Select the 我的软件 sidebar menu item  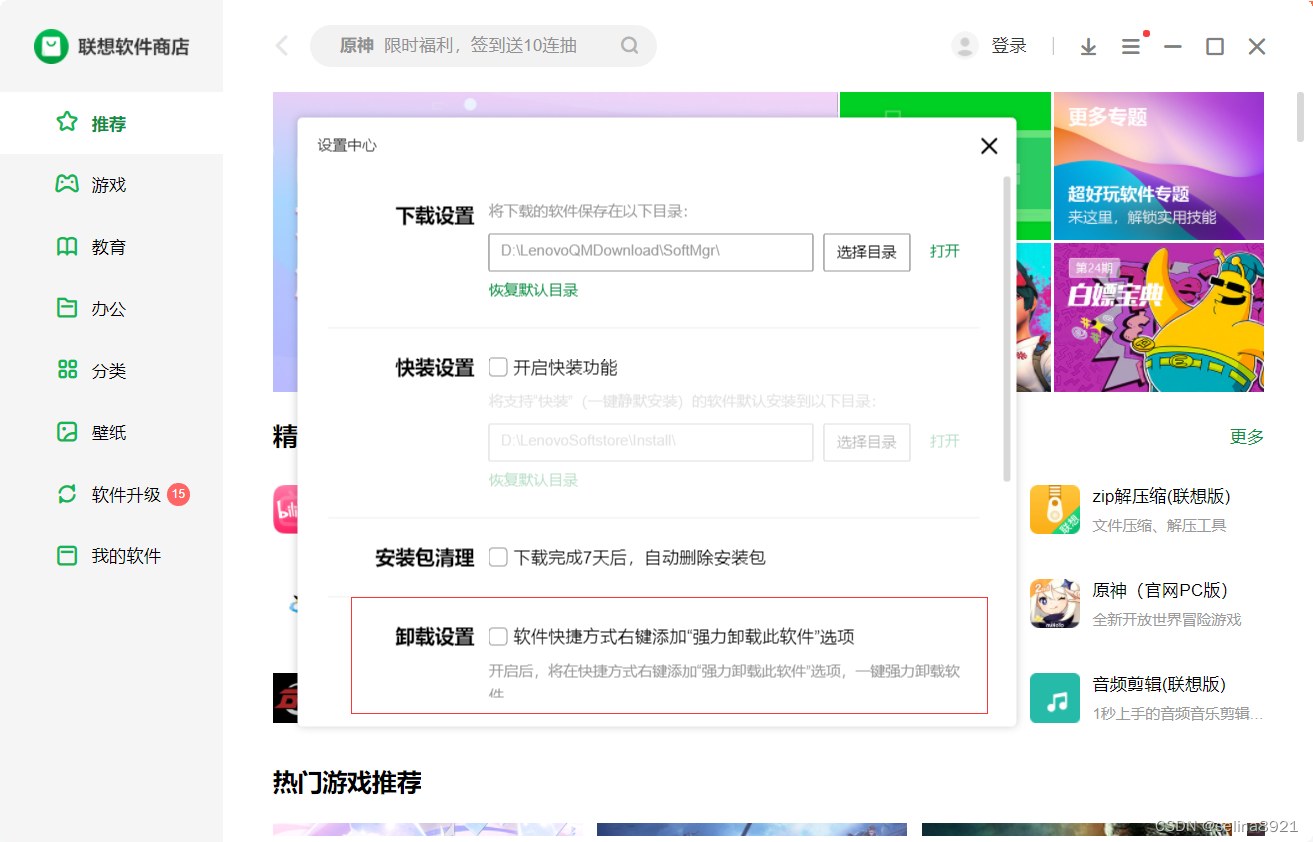[111, 555]
